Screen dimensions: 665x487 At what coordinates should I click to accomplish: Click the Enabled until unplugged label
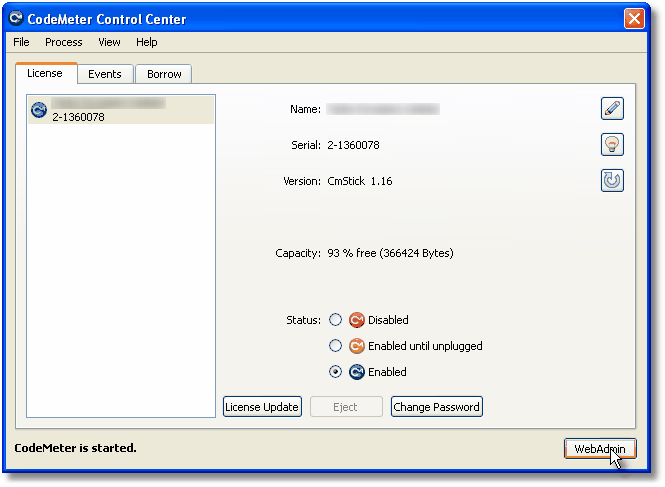tap(425, 346)
